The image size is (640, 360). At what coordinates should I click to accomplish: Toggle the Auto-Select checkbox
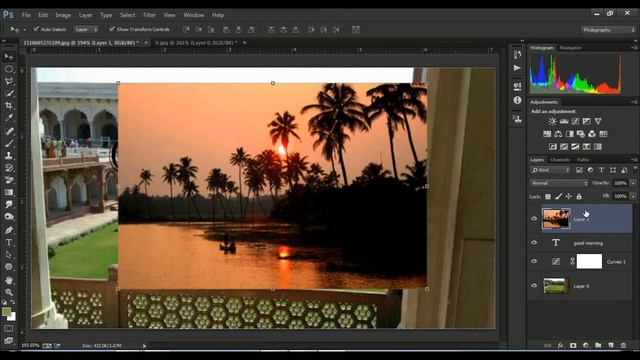(x=36, y=29)
